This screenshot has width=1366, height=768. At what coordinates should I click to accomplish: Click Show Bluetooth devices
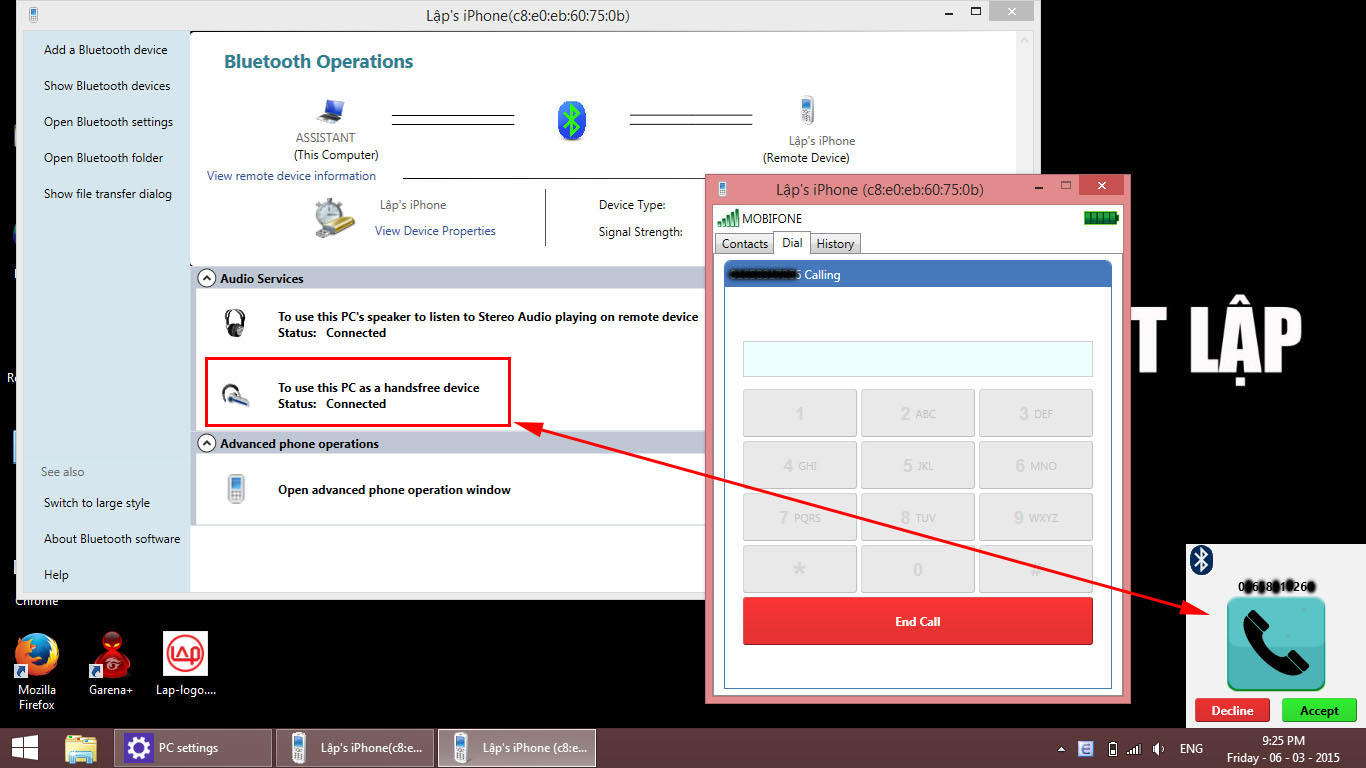pos(107,86)
